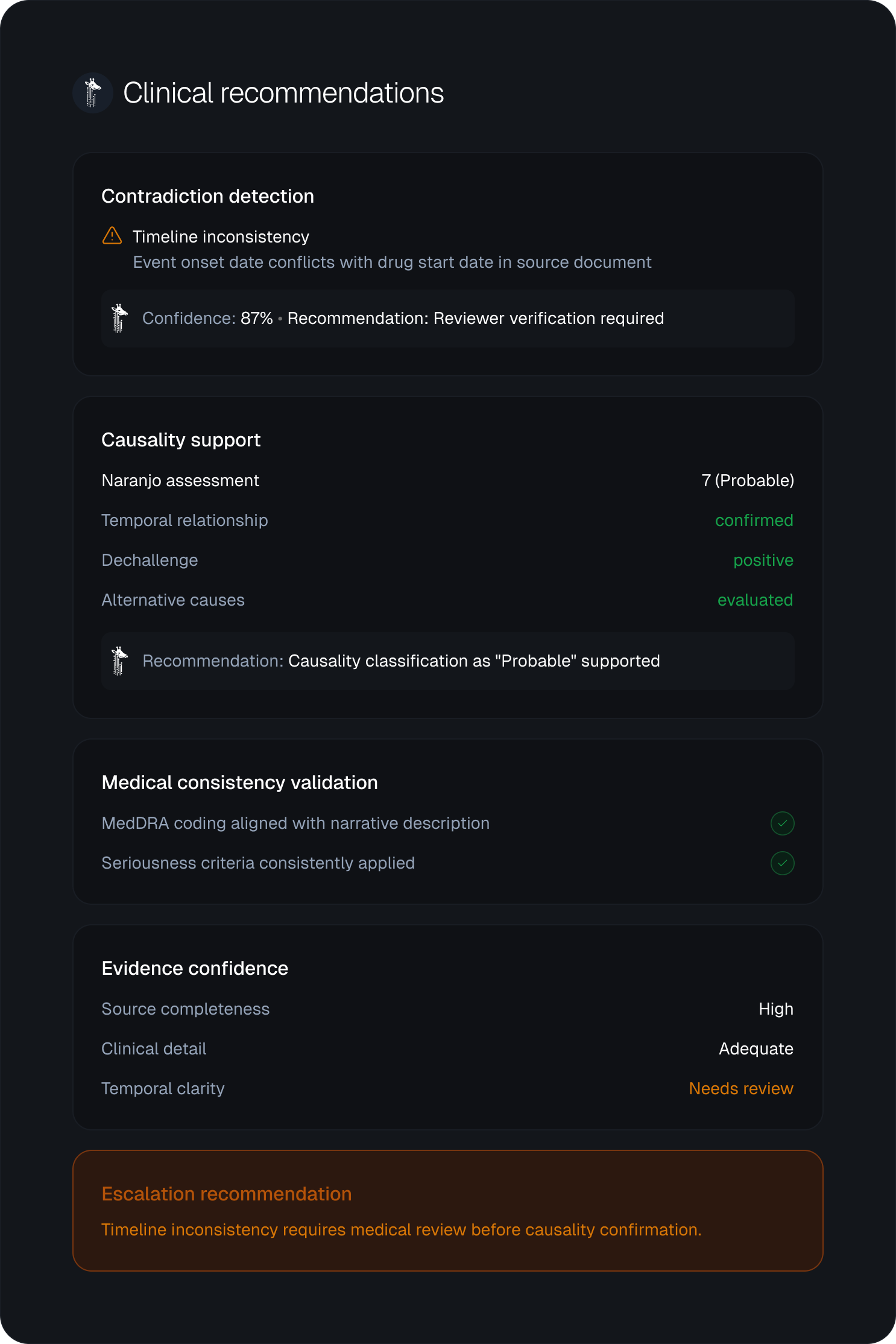This screenshot has height=1344, width=896.
Task: Click green checkmark for Seriousness criteria
Action: pyautogui.click(x=782, y=863)
